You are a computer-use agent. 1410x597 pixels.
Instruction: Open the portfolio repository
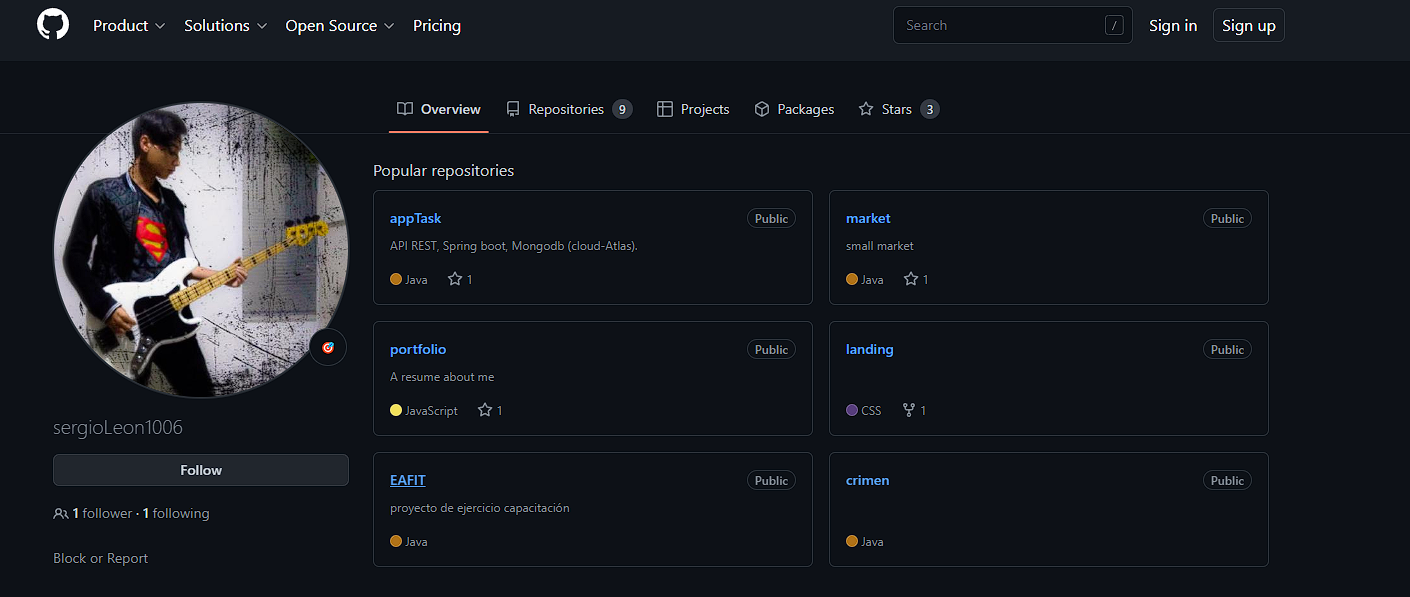coord(418,349)
